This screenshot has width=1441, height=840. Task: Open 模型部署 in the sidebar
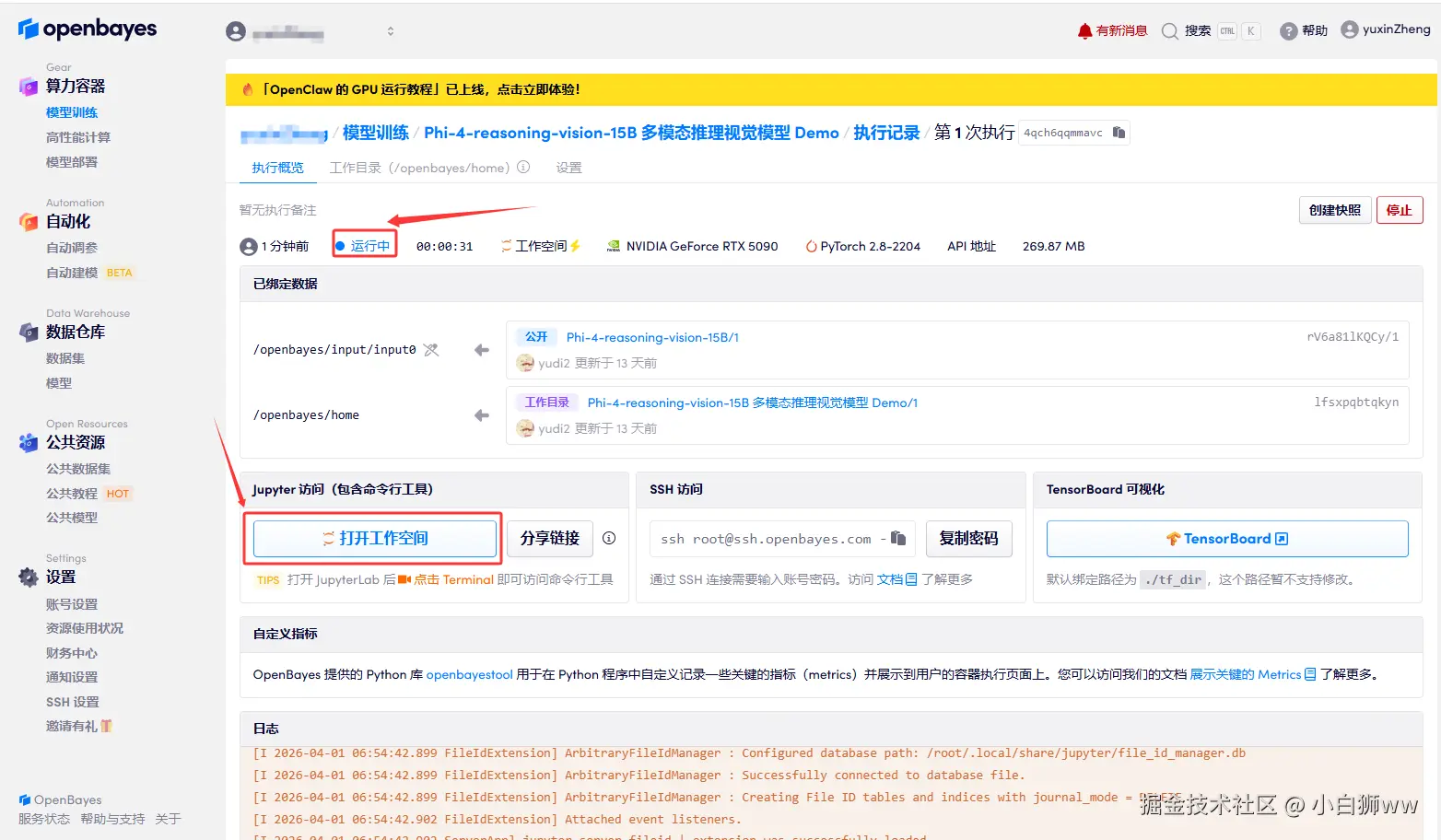pyautogui.click(x=72, y=162)
